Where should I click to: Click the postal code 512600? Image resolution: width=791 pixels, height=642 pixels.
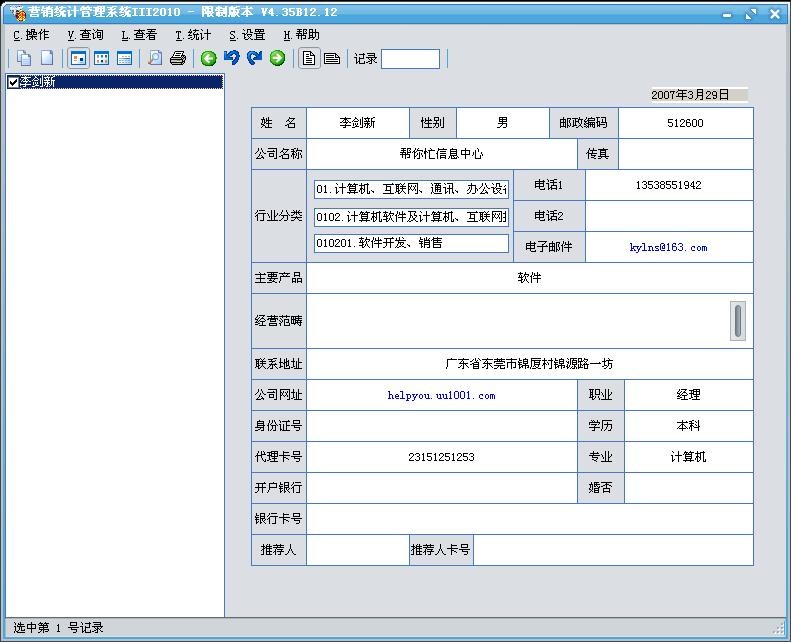click(x=686, y=123)
